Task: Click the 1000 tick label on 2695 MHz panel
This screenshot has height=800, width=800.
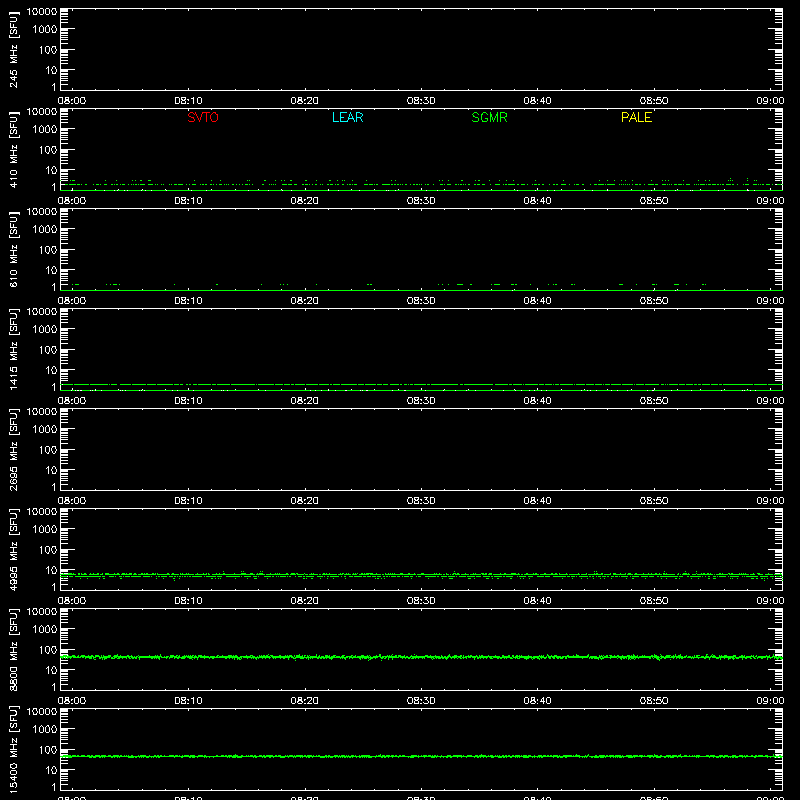Action: [x=45, y=430]
